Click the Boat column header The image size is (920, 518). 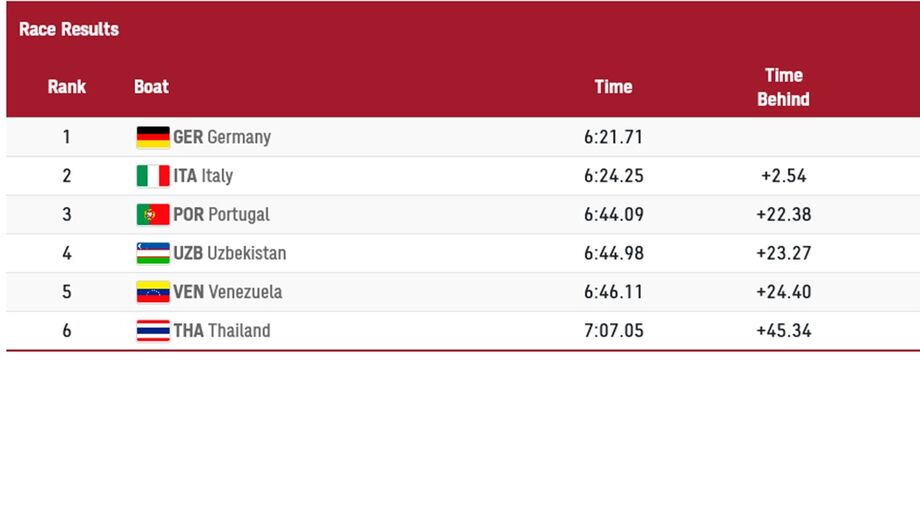point(151,86)
